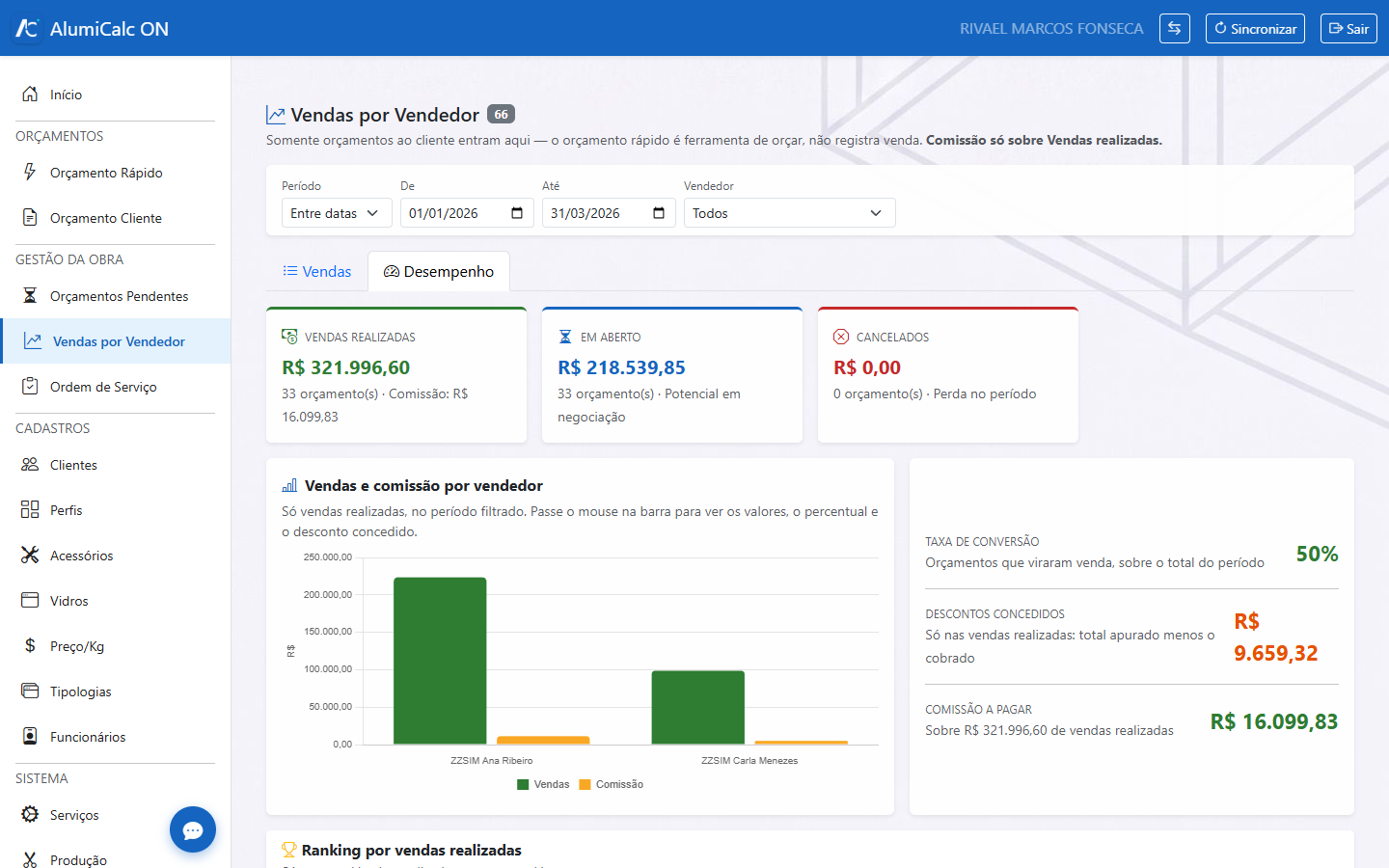Viewport: 1389px width, 868px height.
Task: Click the commission value R$ 16.099,83
Action: tap(1274, 721)
